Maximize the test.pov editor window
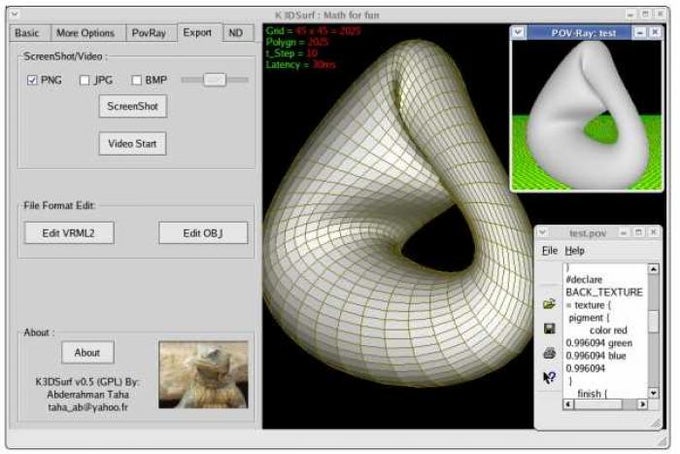Viewport: 680px width, 454px height. pyautogui.click(x=638, y=233)
